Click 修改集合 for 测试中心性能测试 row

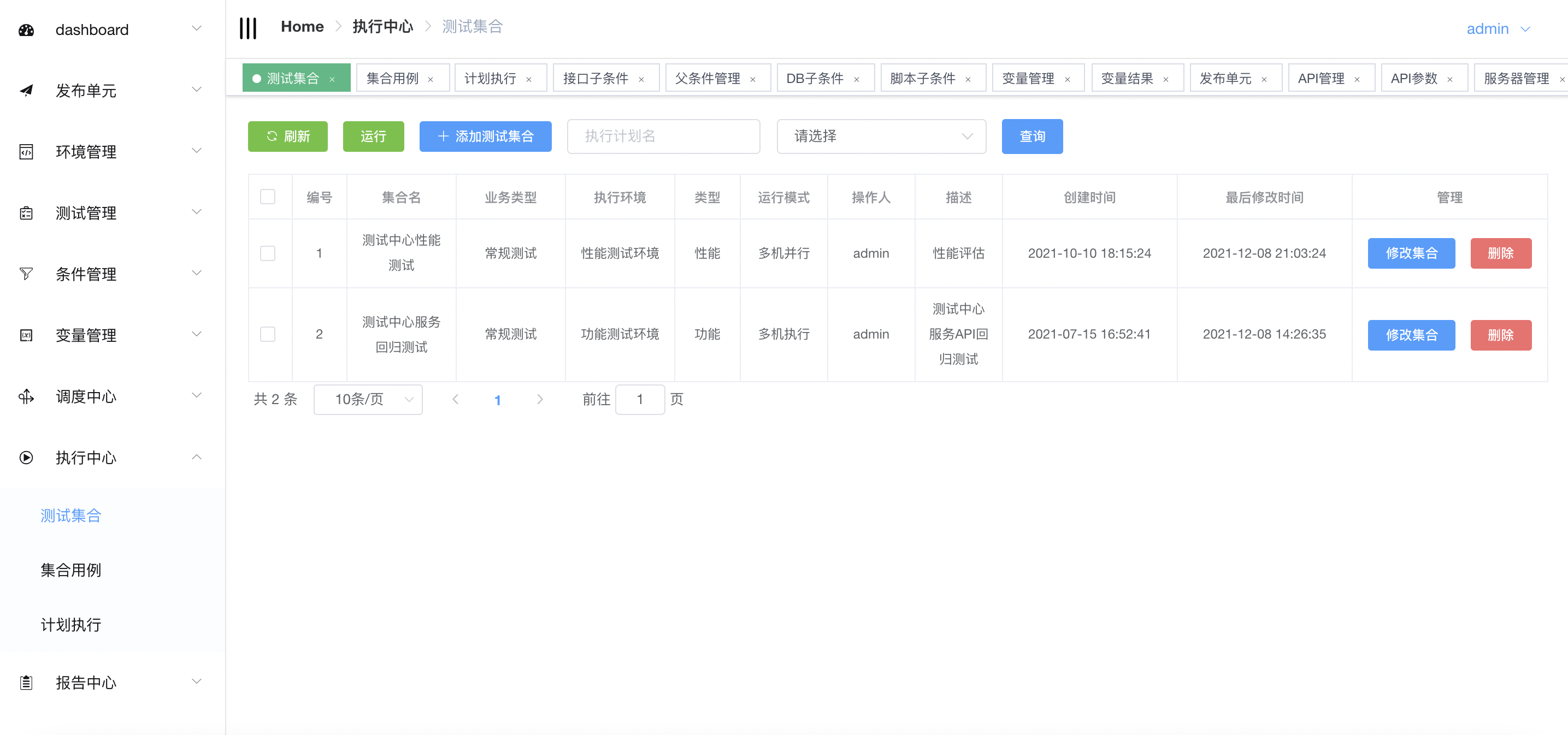[1412, 254]
